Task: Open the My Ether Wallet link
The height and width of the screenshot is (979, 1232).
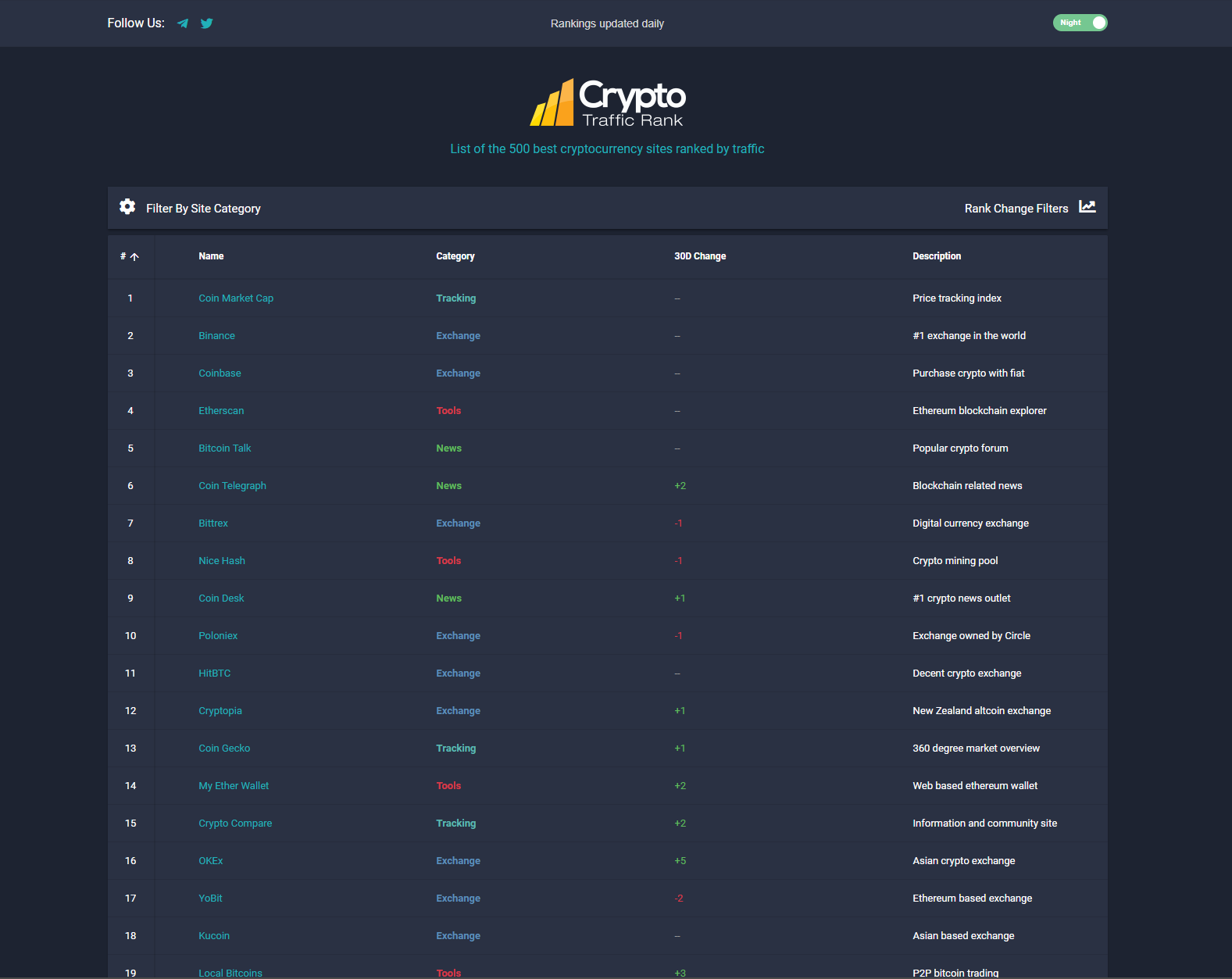Action: 234,786
